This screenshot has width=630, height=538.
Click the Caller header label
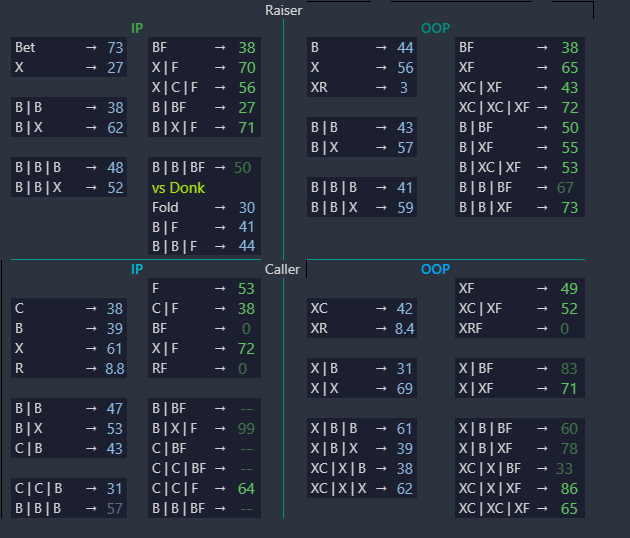[x=282, y=269]
